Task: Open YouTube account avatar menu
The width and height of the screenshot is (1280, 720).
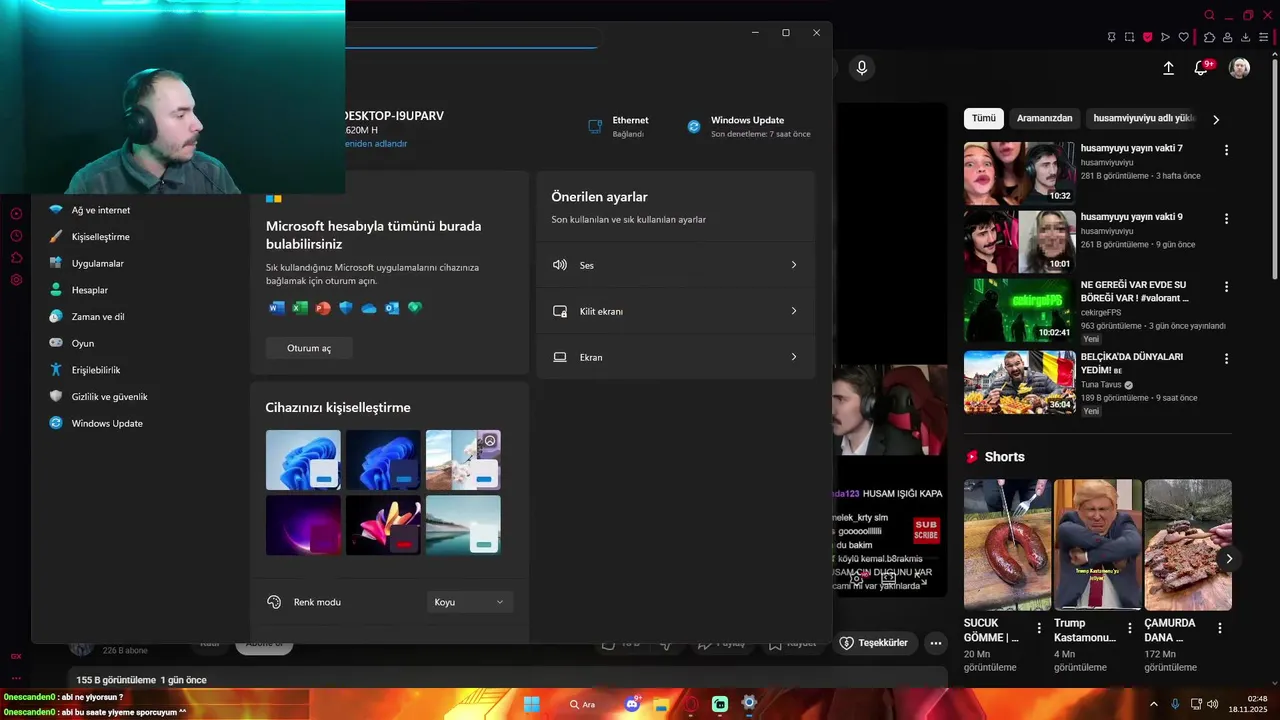Action: 1239,68
